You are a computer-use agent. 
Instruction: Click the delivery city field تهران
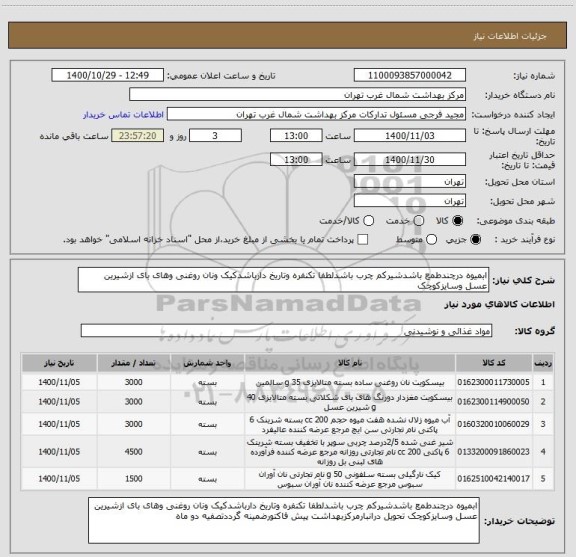(x=410, y=201)
